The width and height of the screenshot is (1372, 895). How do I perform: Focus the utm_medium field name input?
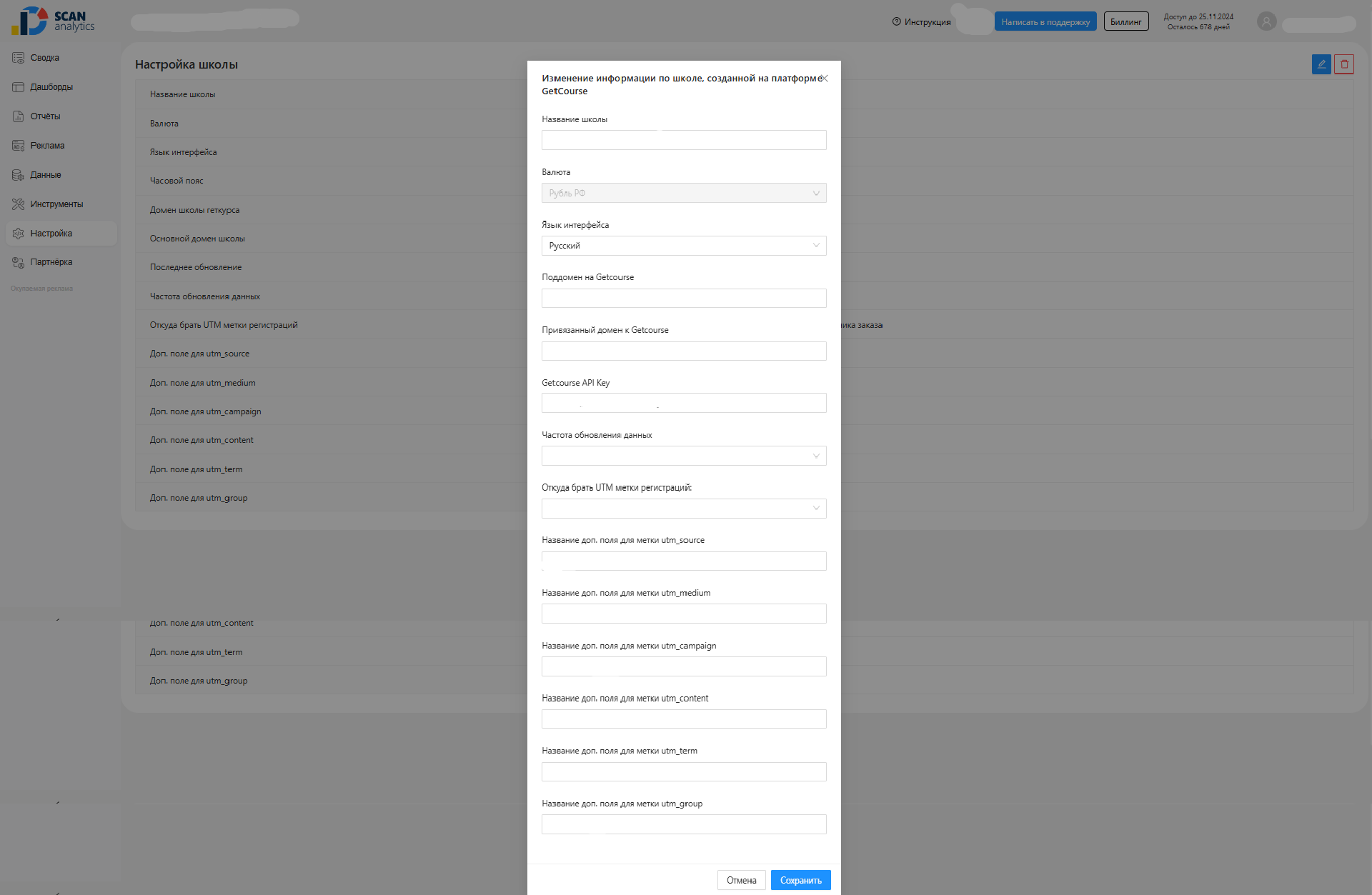(684, 614)
